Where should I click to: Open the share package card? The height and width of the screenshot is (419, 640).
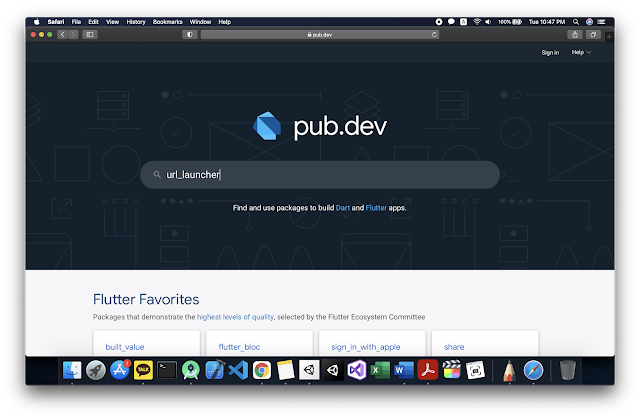[485, 344]
